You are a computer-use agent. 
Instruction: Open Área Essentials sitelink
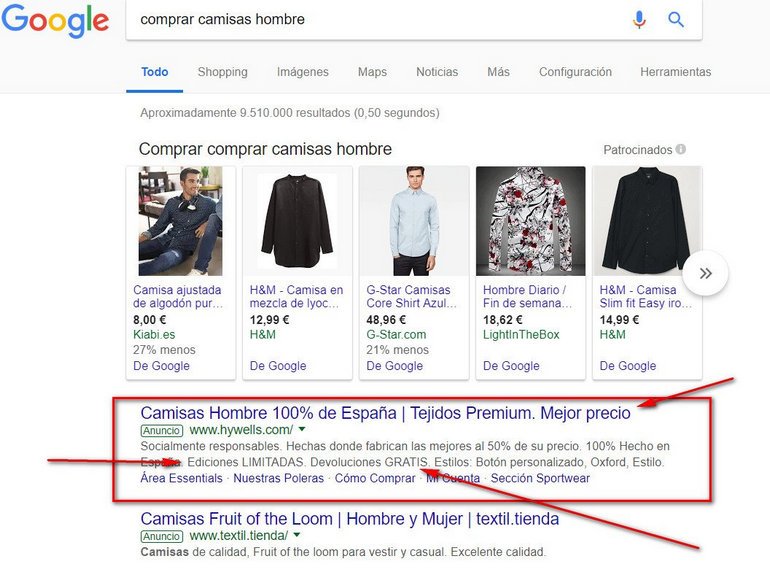click(x=181, y=478)
